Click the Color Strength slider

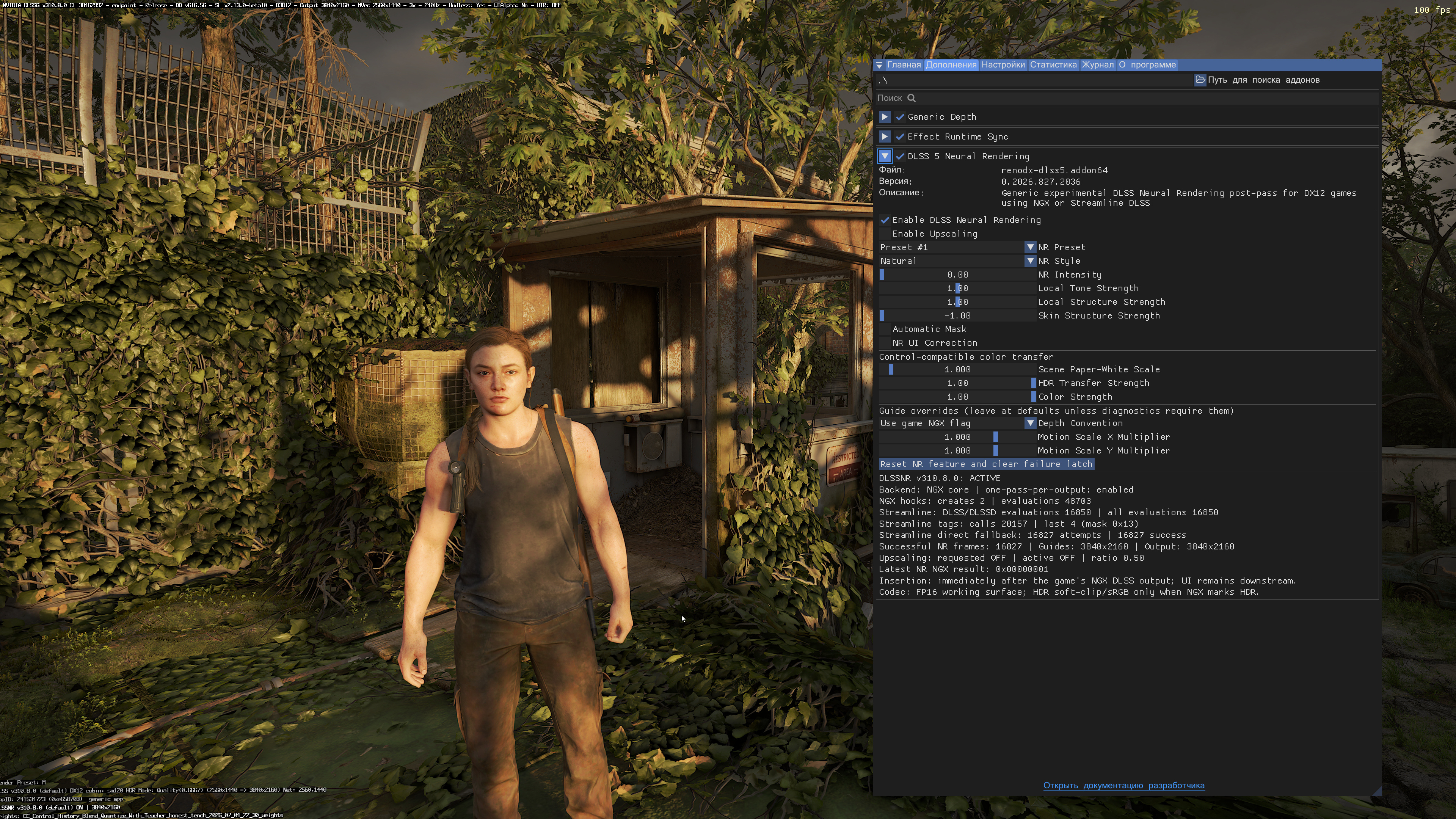(957, 396)
